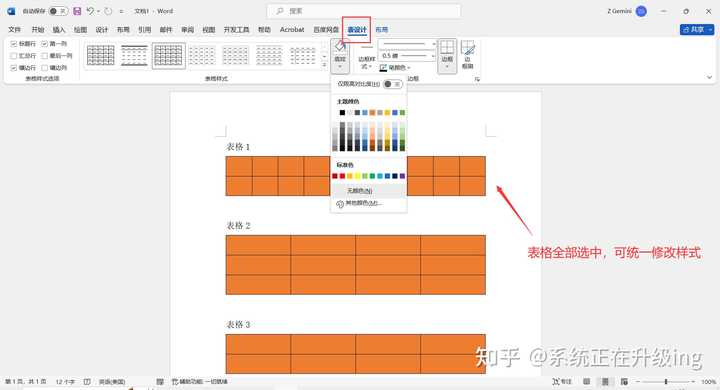Viewport: 720px width, 390px height.
Task: Select the first plain grid table style
Action: [101, 56]
